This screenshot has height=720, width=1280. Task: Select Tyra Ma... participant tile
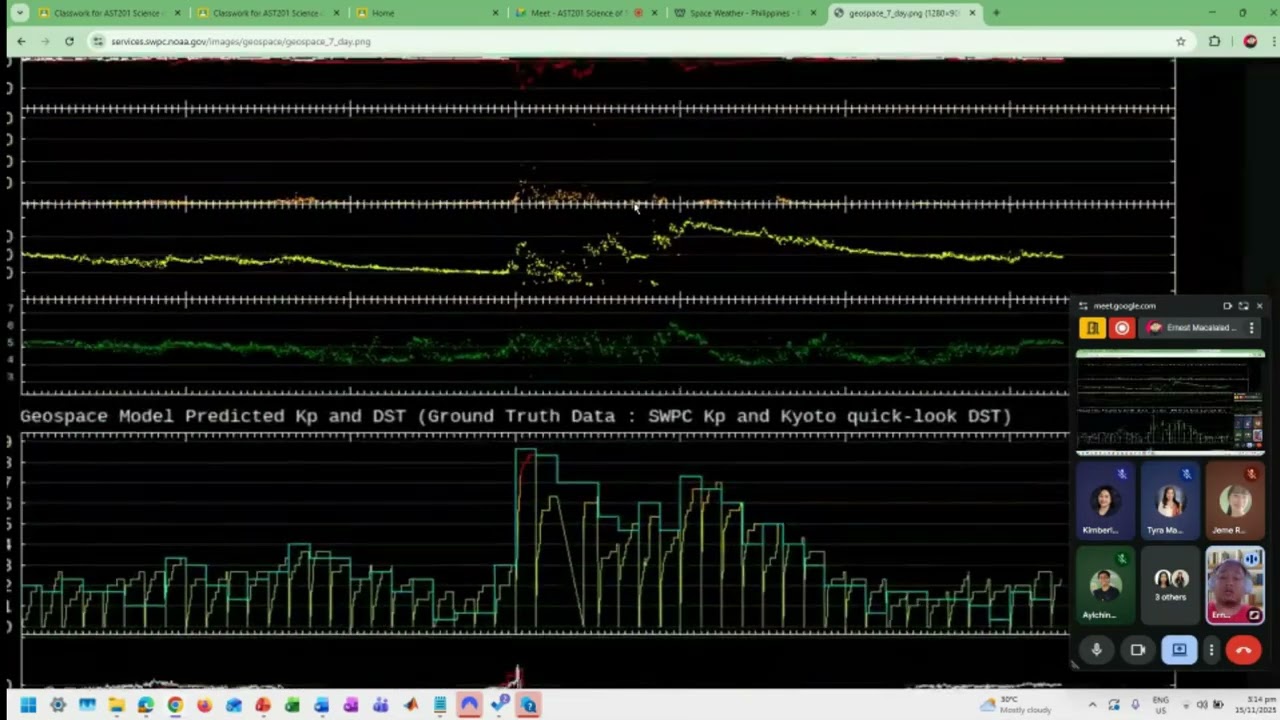point(1169,501)
